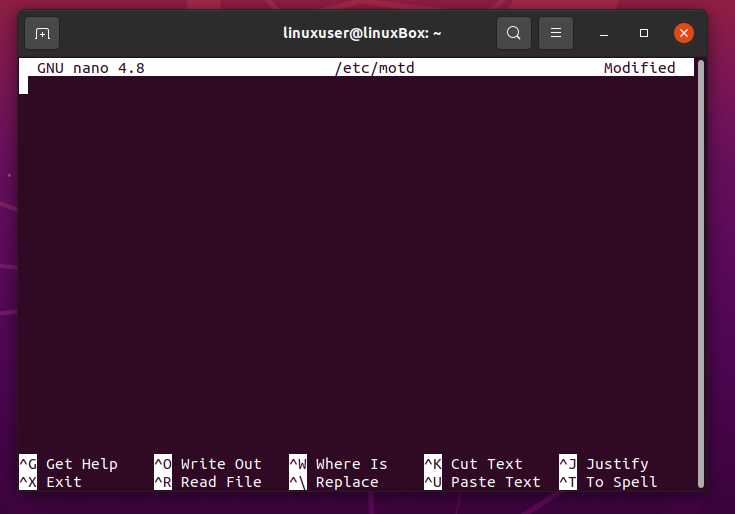The width and height of the screenshot is (735, 514).
Task: Open a new terminal tab
Action: tap(42, 33)
